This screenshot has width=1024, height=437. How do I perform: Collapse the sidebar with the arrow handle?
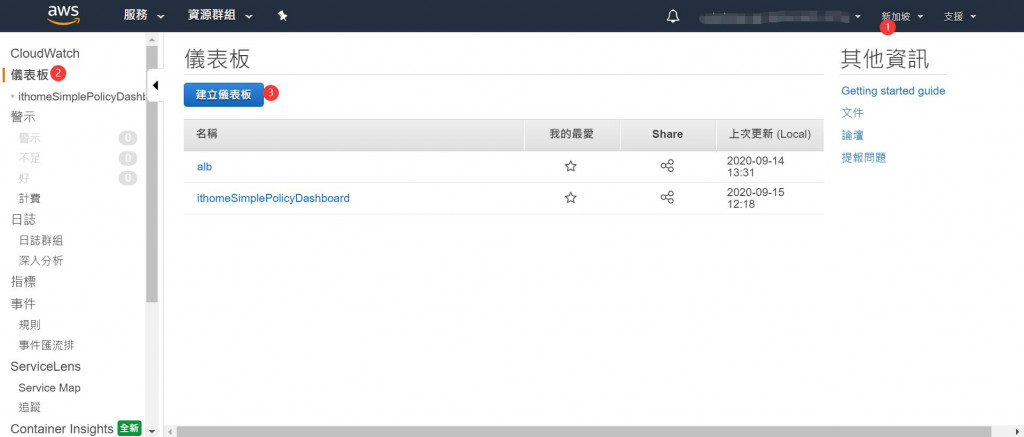point(155,86)
